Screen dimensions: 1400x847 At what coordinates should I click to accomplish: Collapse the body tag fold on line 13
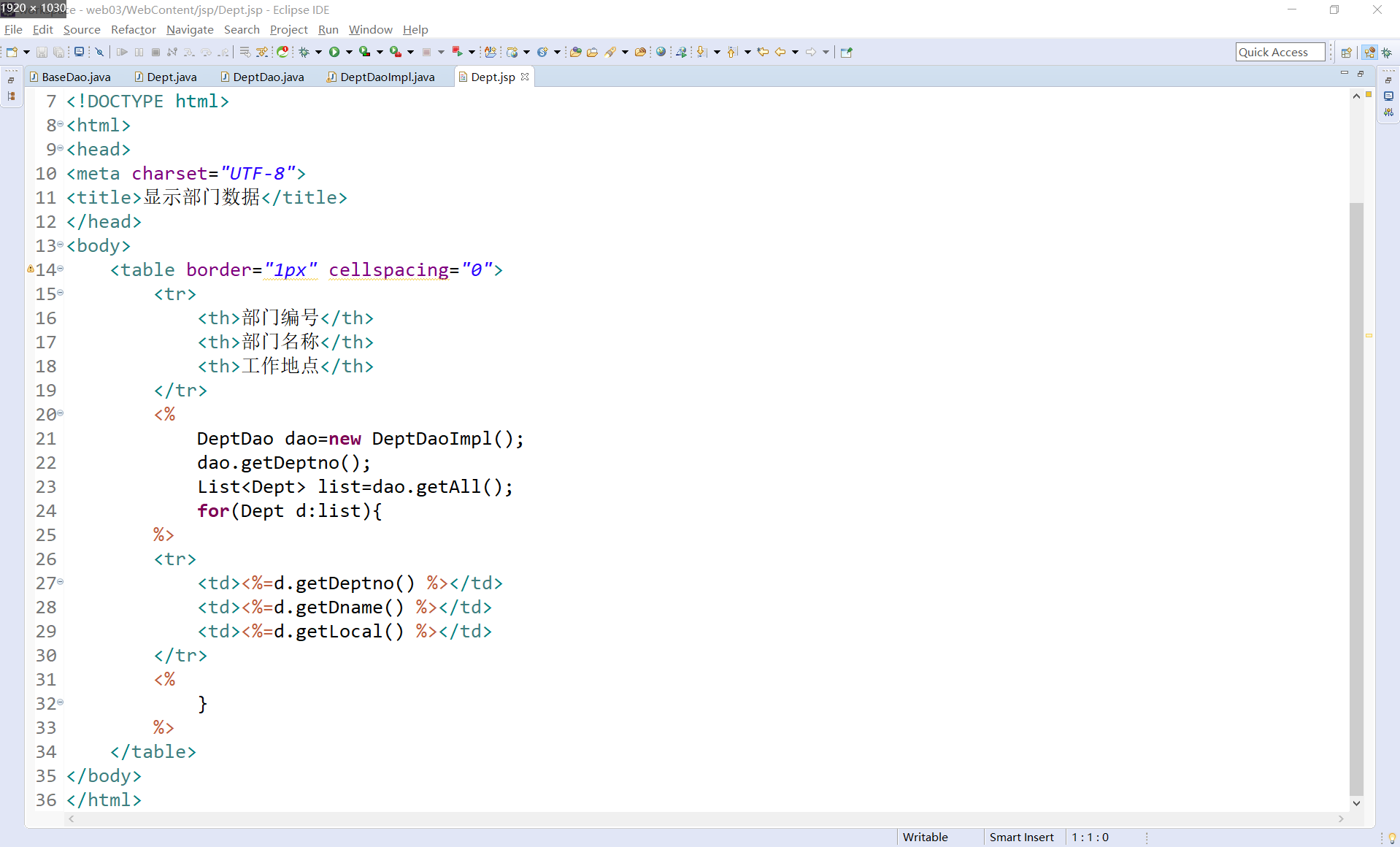pos(61,245)
